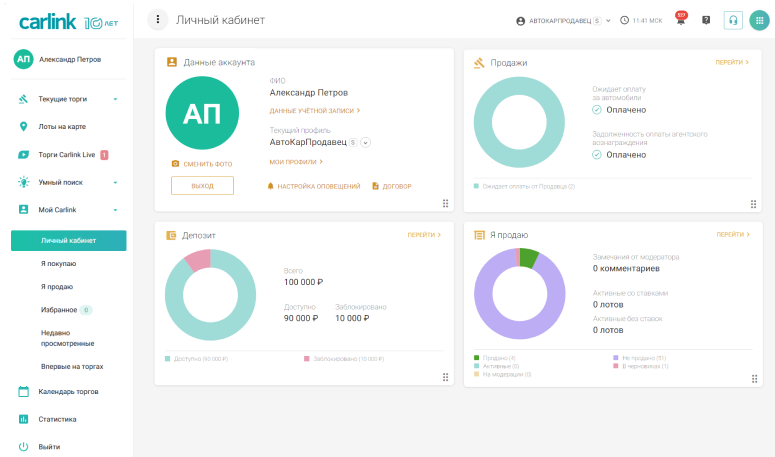Open the three-dot menu beside Личный кабинет
Viewport: 775px width, 457px height.
coord(157,20)
